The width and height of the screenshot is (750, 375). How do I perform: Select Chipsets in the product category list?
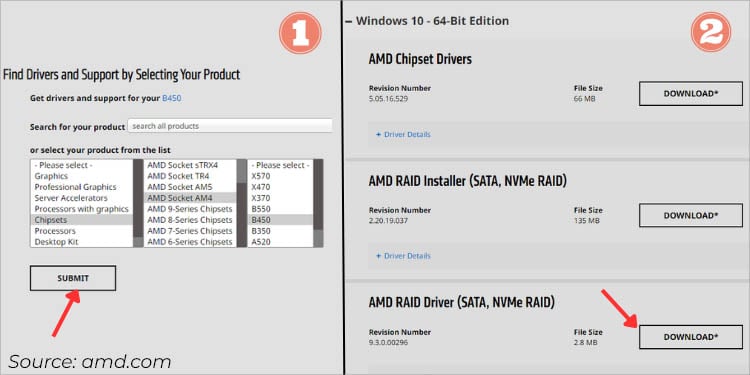click(81, 220)
